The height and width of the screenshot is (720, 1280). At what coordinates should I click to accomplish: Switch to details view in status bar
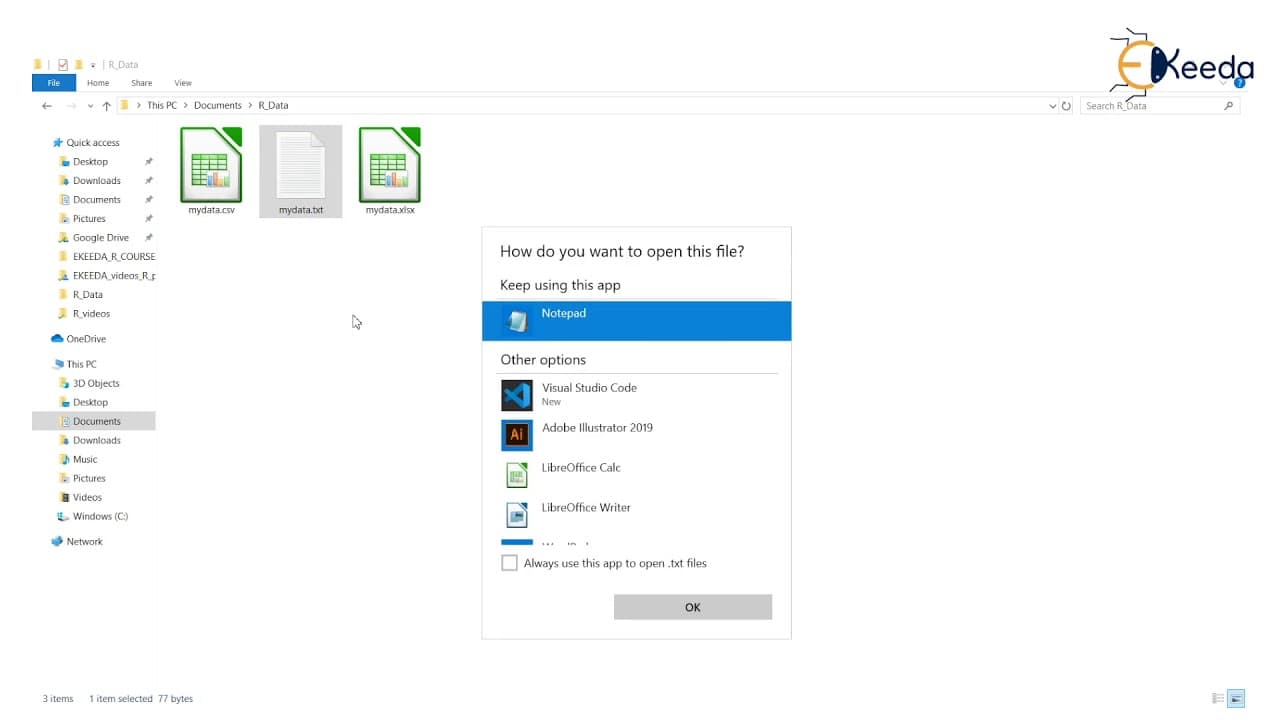[1218, 698]
